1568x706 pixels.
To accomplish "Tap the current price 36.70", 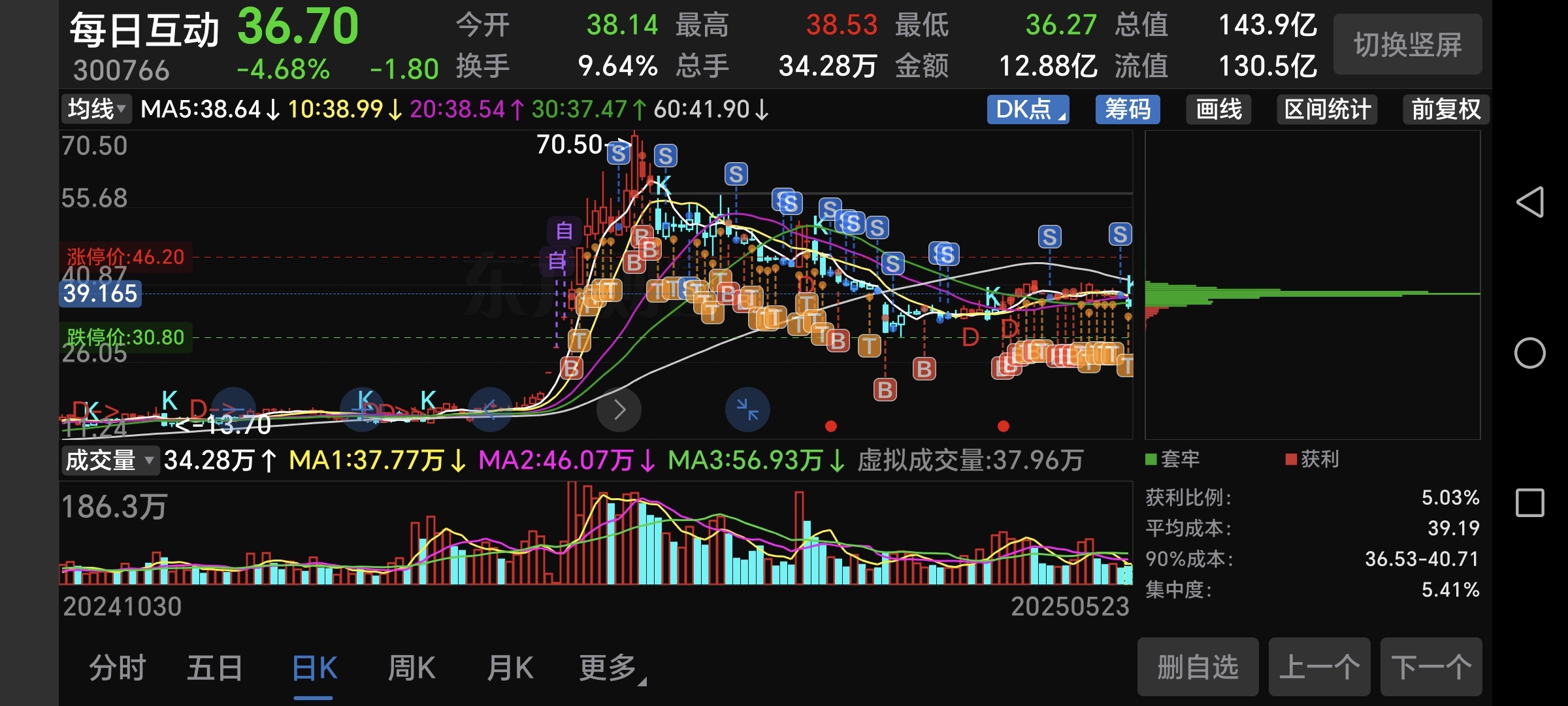I will 298,27.
